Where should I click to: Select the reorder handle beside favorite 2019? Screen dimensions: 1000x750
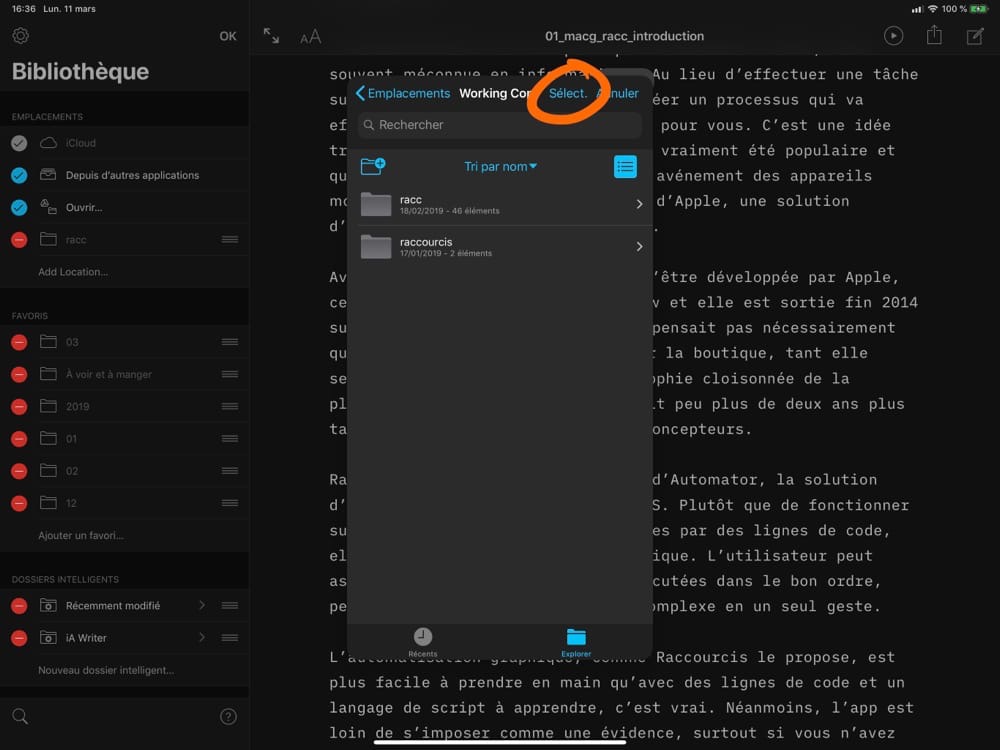point(230,406)
